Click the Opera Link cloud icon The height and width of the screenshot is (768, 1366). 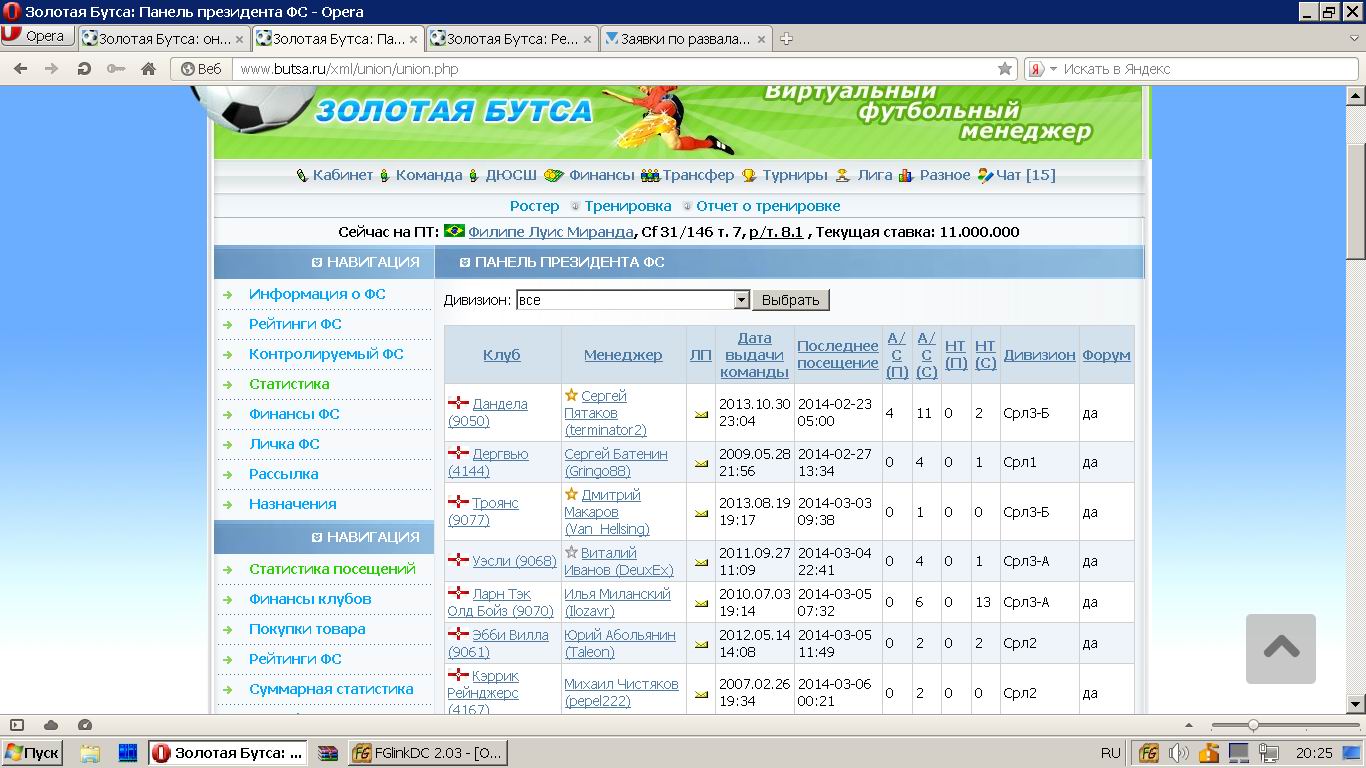[51, 725]
